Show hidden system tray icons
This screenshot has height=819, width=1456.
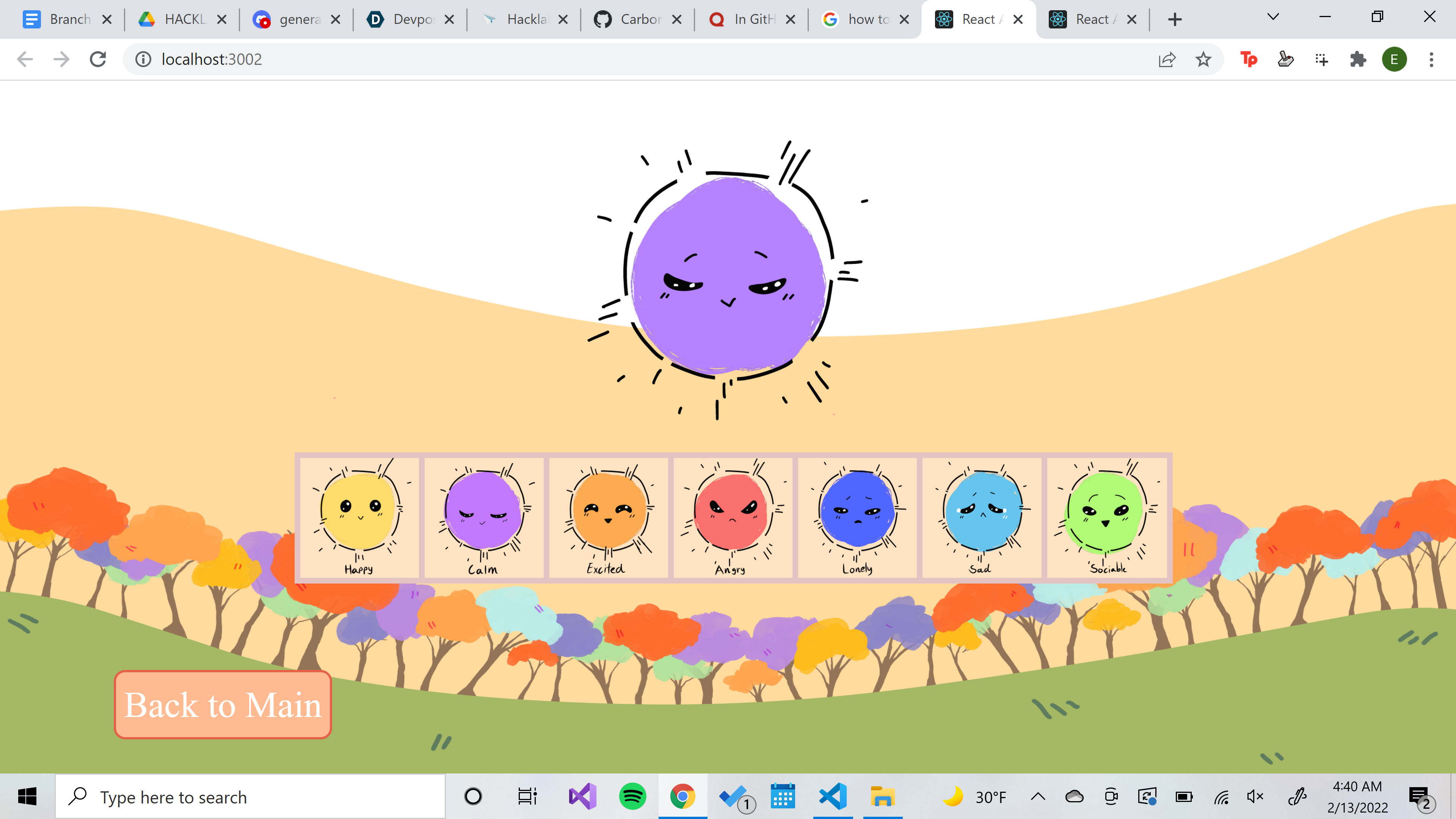(x=1038, y=797)
